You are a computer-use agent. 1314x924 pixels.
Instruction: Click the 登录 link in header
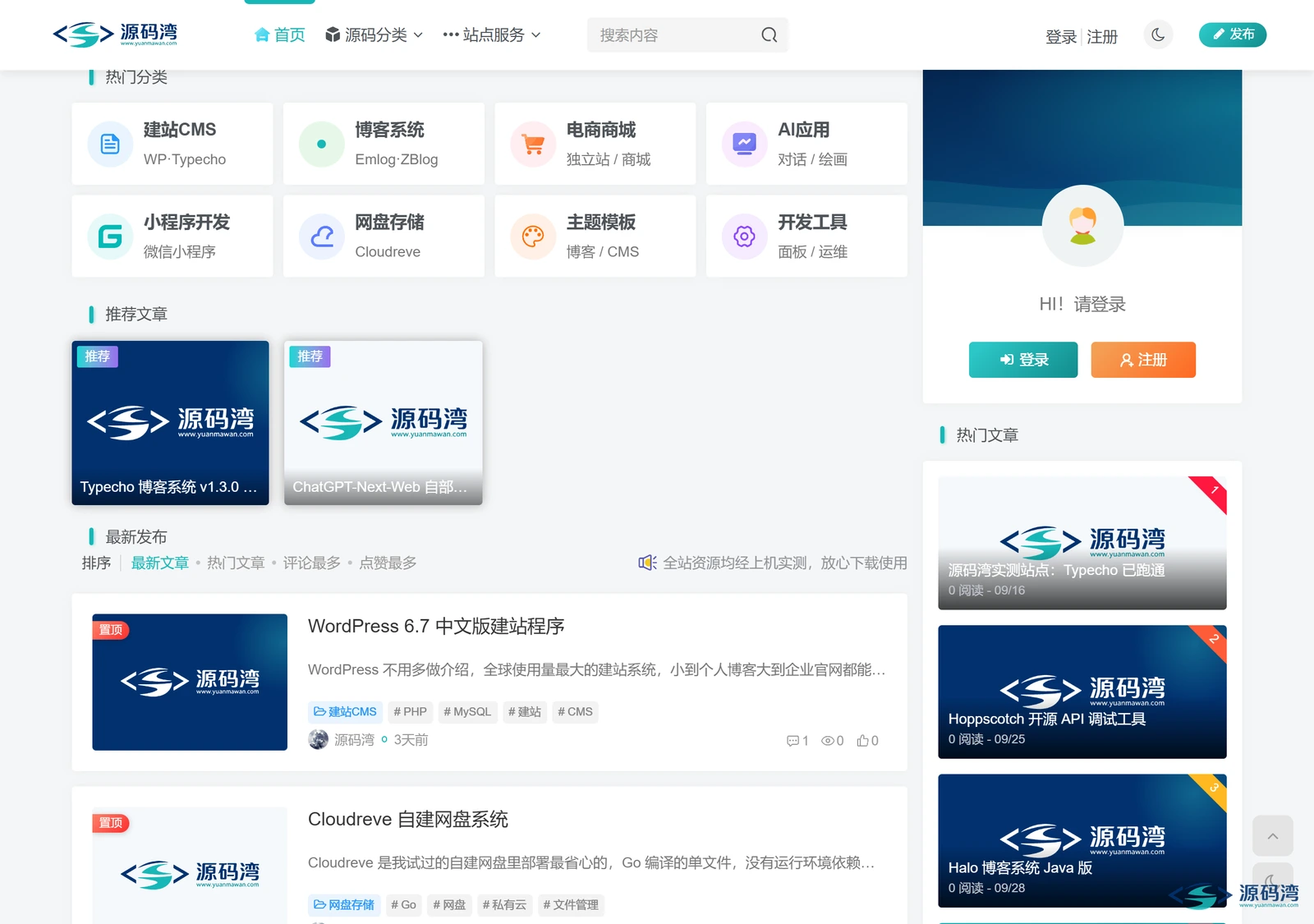[1061, 37]
